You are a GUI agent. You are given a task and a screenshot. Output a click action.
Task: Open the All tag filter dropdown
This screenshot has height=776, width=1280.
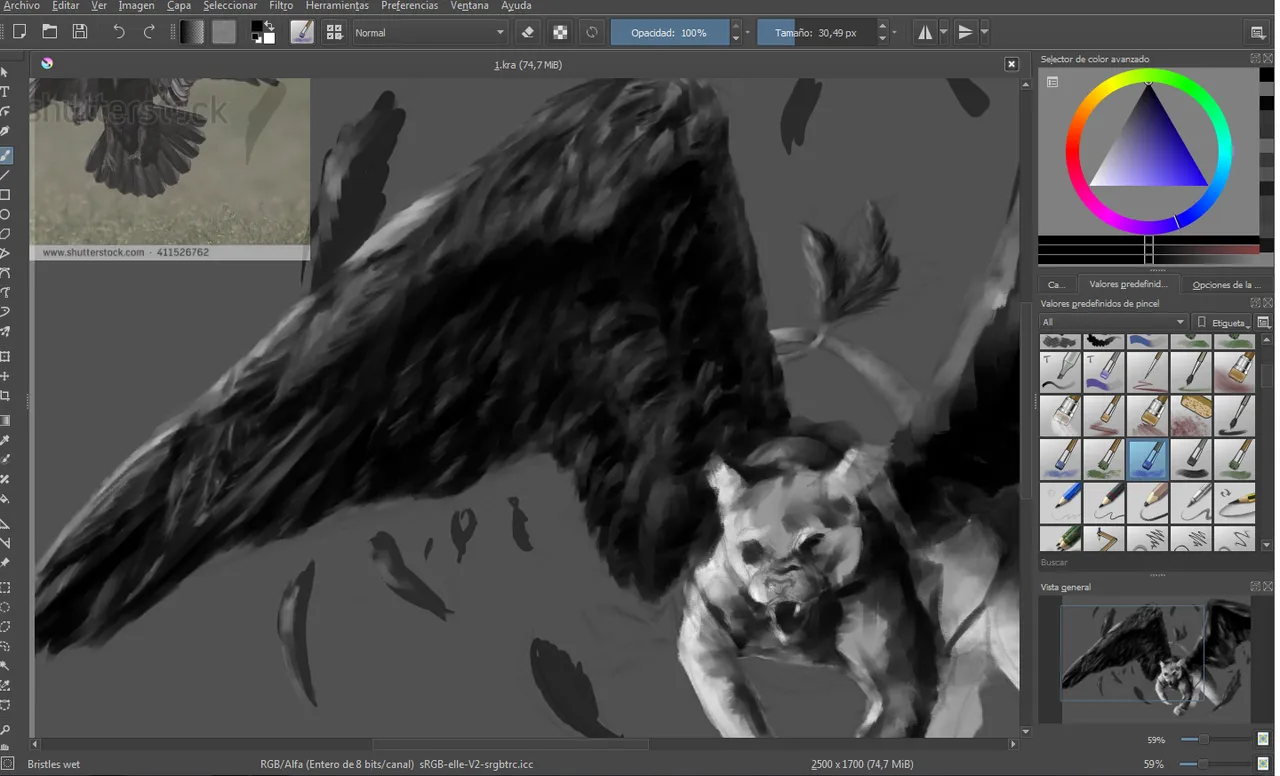[x=1113, y=322]
